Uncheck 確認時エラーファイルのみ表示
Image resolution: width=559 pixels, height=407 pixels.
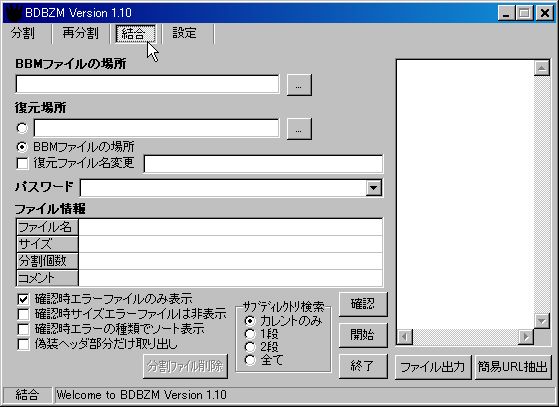coord(23,299)
